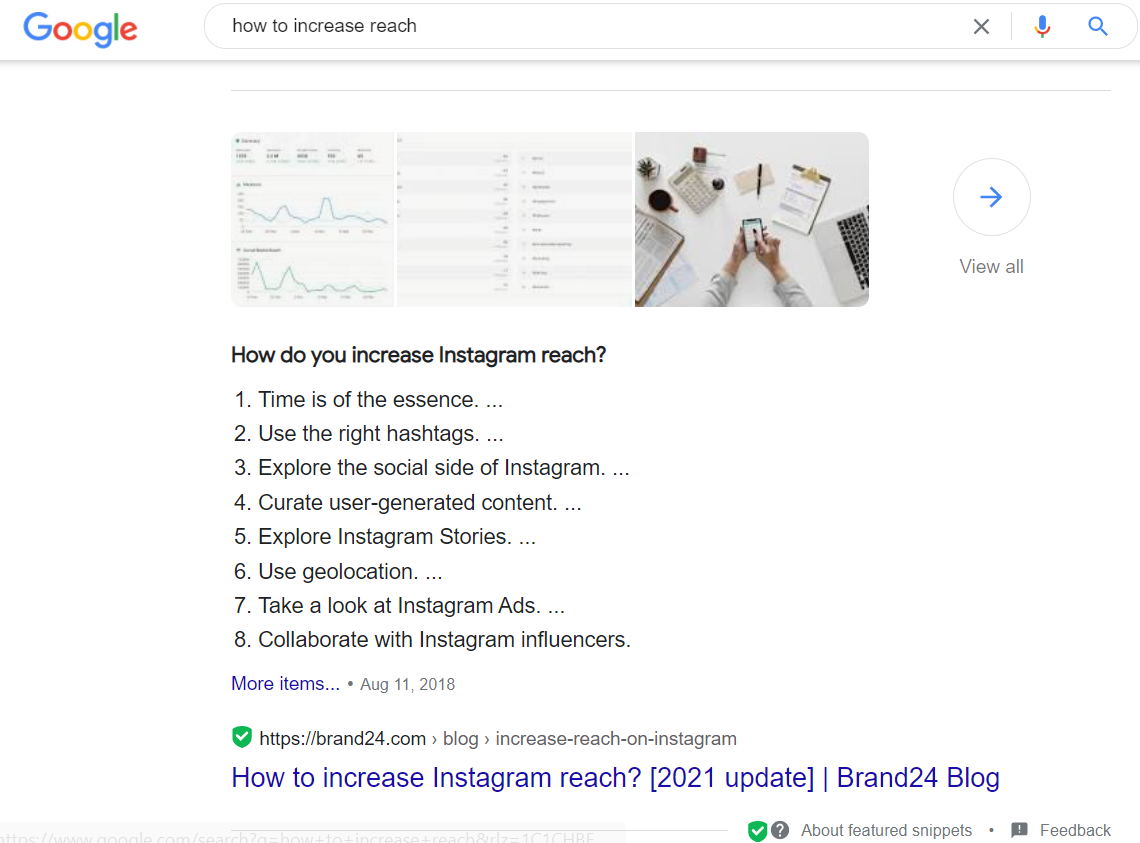Viewport: 1140px width, 843px height.
Task: Click green shield icon near About featured snippets
Action: pyautogui.click(x=757, y=831)
